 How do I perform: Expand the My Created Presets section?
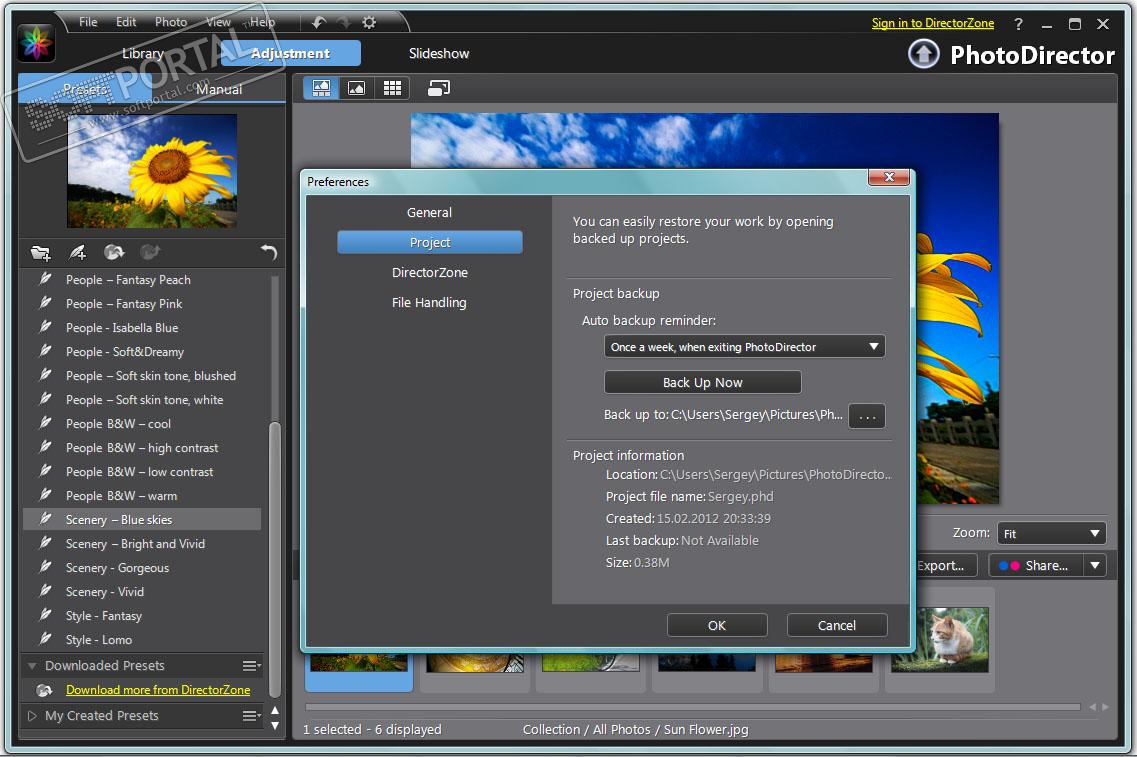coord(32,716)
